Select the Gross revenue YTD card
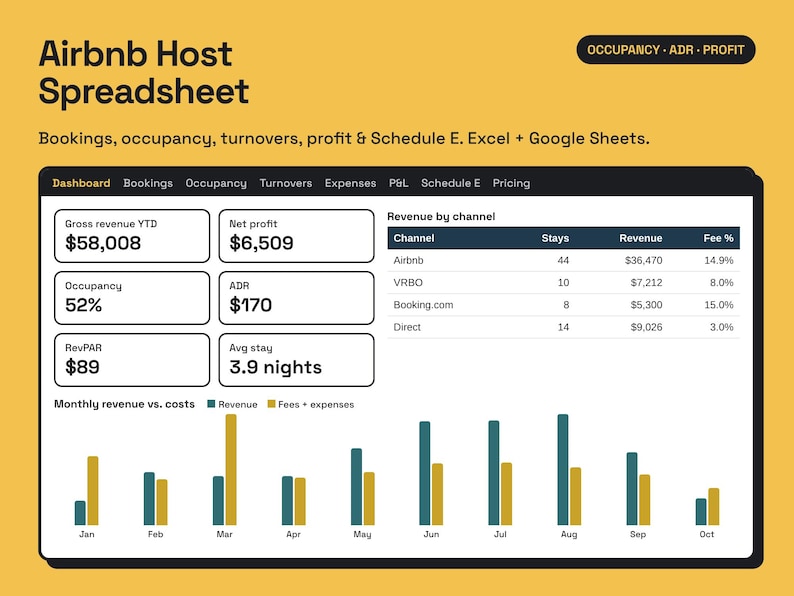This screenshot has height=596, width=794. 132,236
